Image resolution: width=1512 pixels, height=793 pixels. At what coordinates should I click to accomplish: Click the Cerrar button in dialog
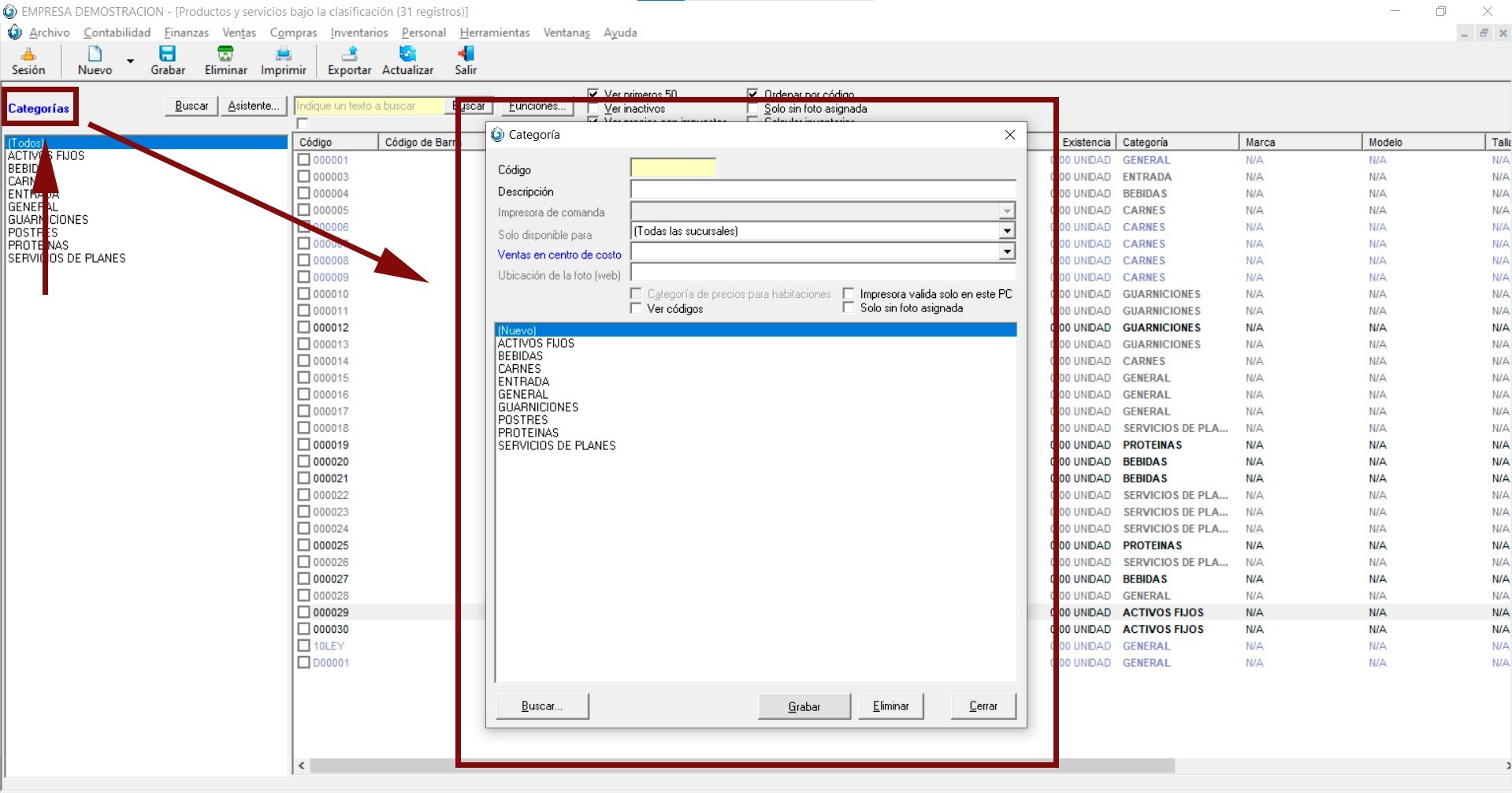coord(983,706)
